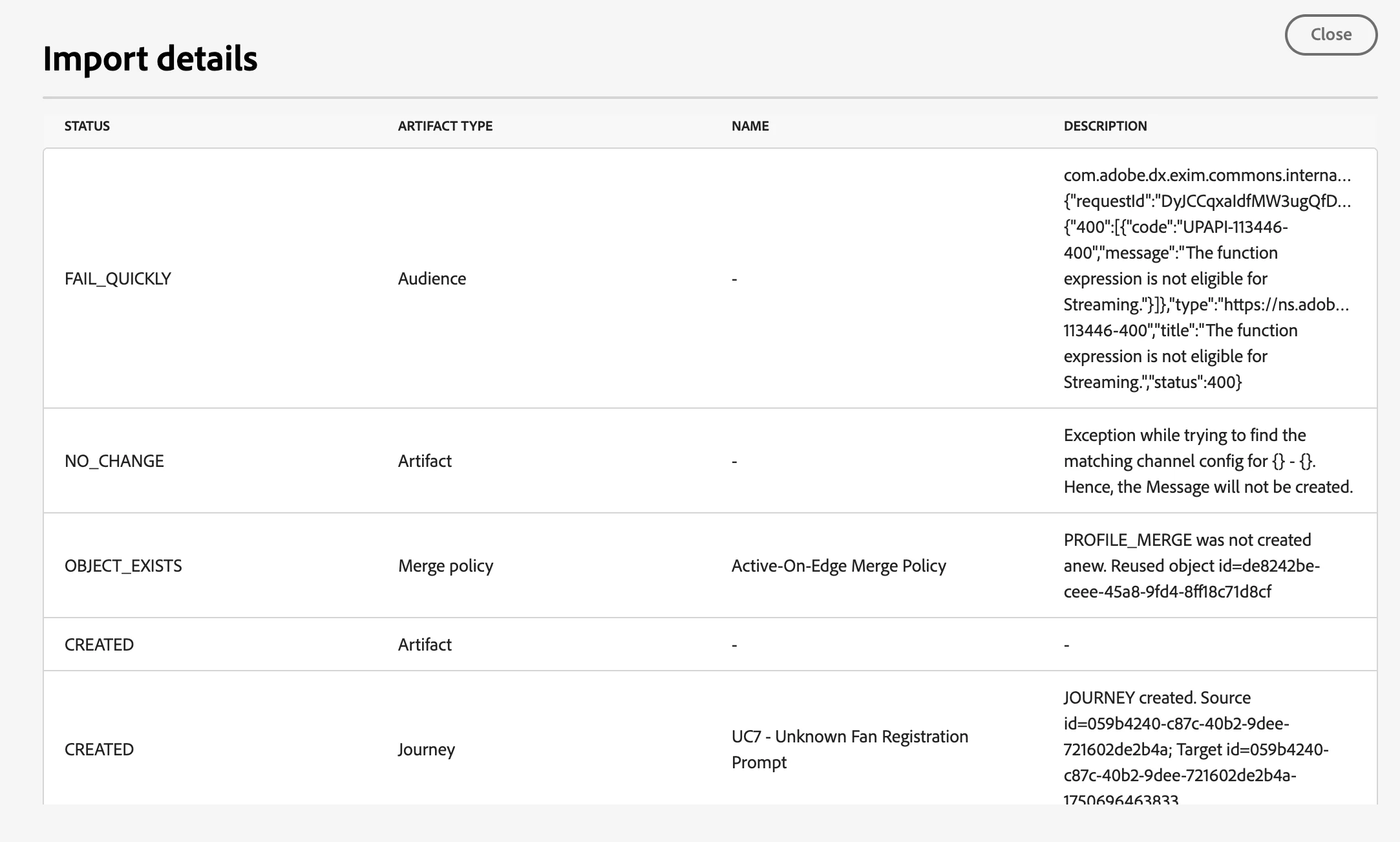
Task: Select the FAIL_QUICKLY status cell
Action: click(118, 279)
